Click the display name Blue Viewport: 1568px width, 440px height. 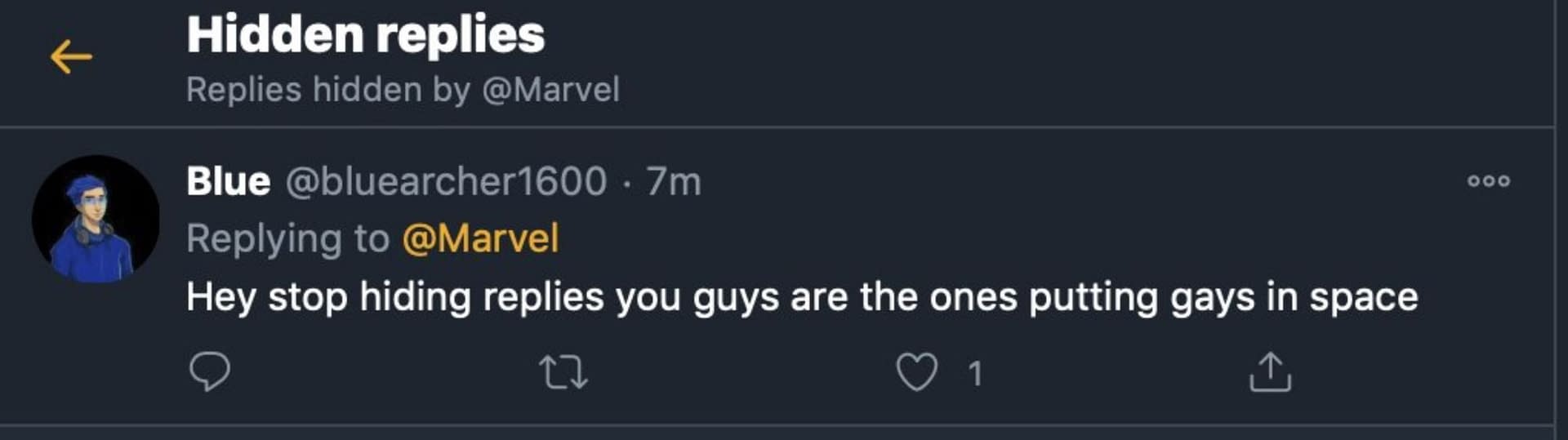(x=228, y=181)
